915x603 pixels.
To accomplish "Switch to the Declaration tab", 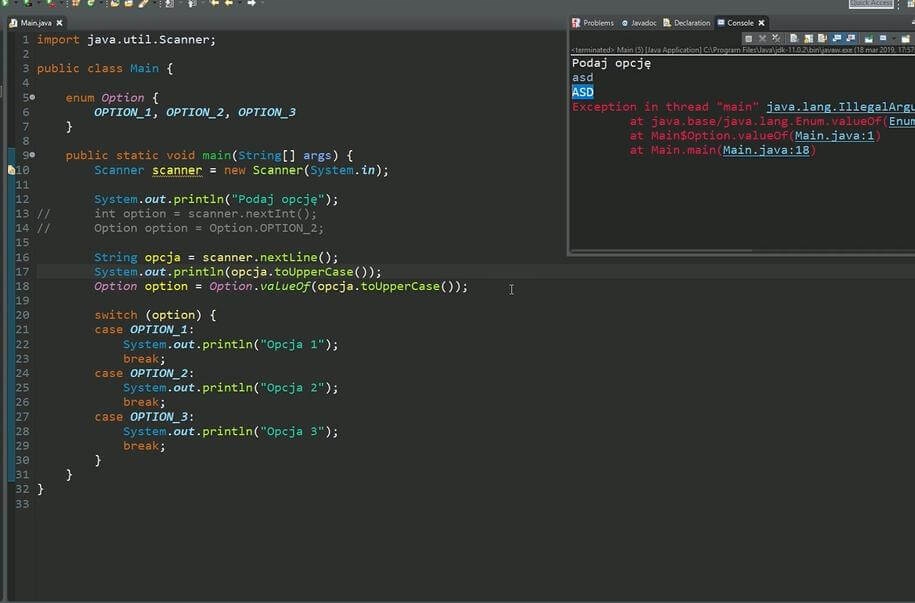I will [x=690, y=22].
